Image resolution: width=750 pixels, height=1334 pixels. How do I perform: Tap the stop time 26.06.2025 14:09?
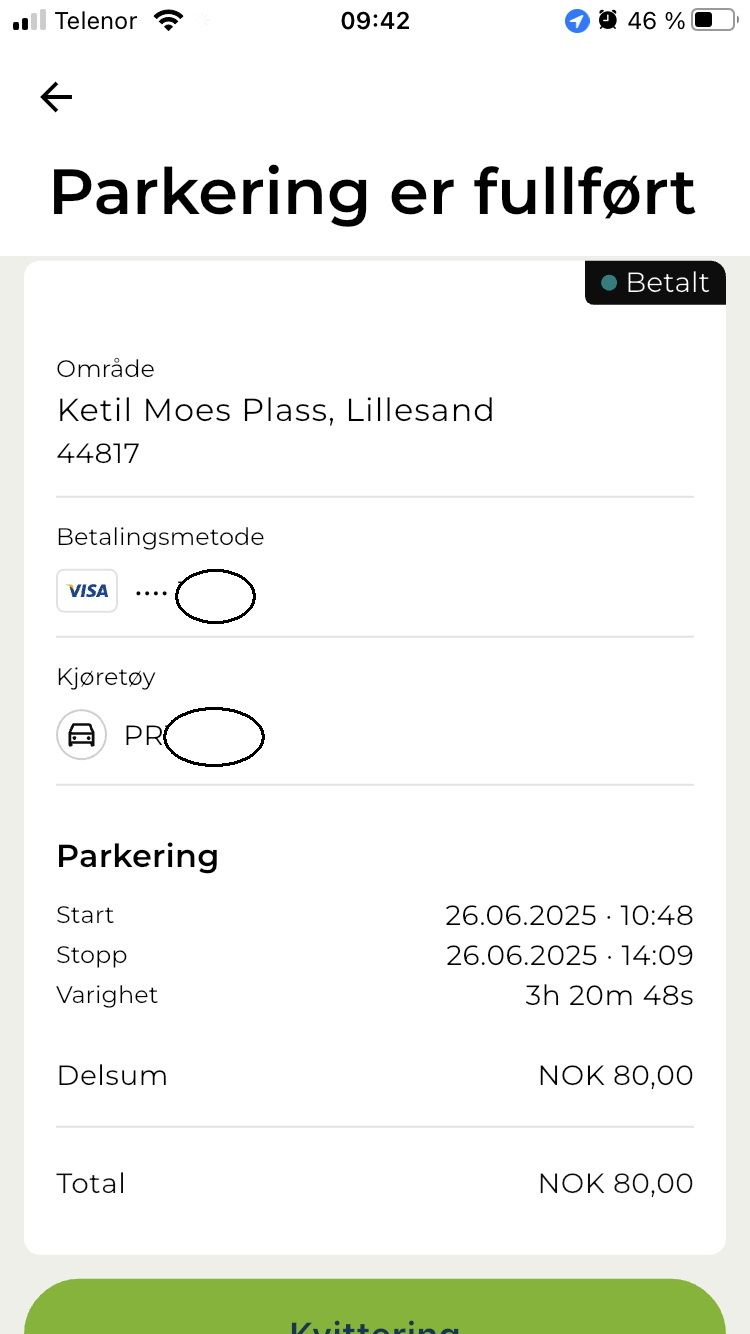(569, 955)
